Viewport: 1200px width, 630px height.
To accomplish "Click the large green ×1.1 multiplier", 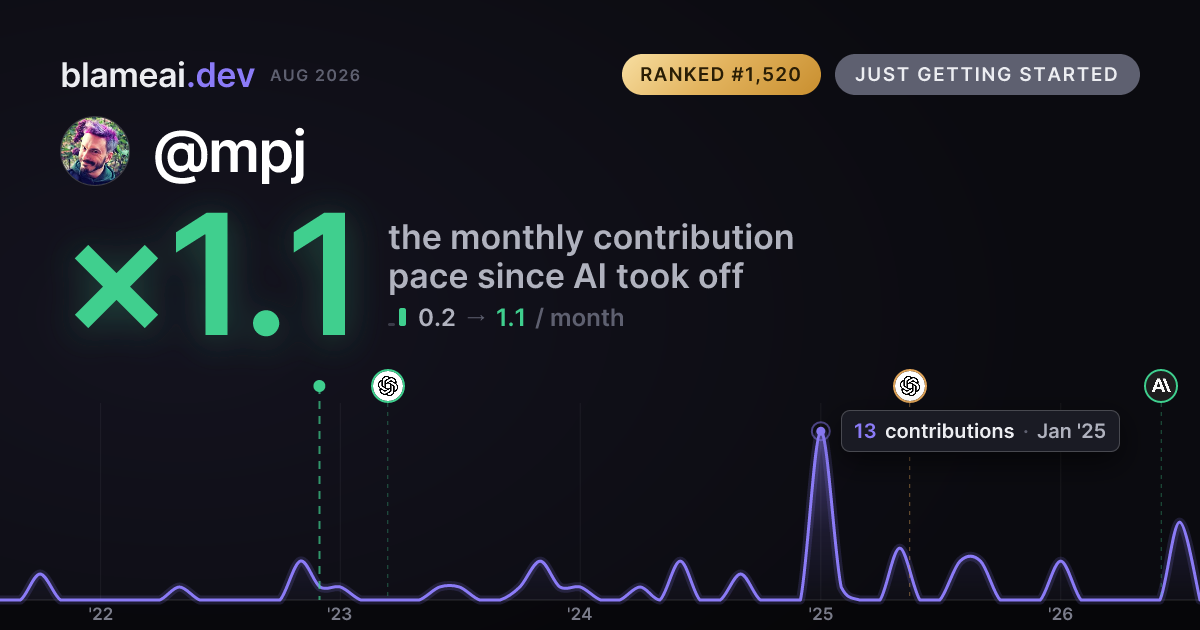I will [213, 277].
